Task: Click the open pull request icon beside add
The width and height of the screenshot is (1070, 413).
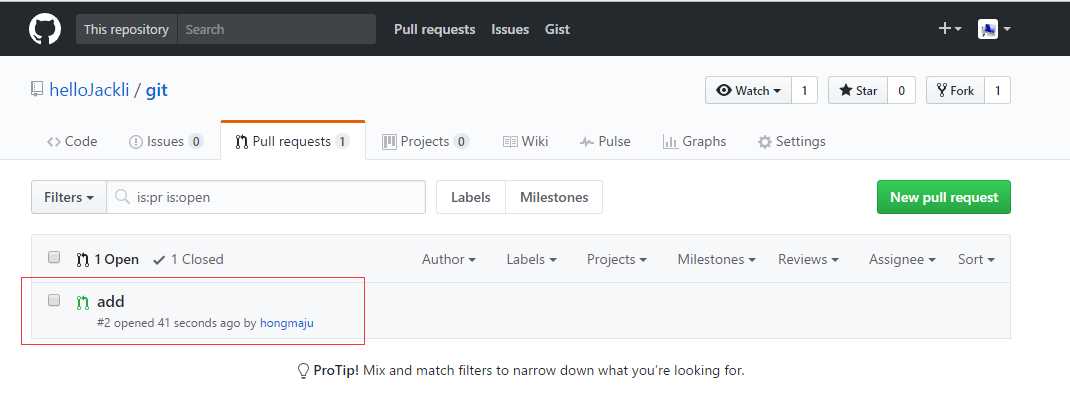Action: click(83, 301)
